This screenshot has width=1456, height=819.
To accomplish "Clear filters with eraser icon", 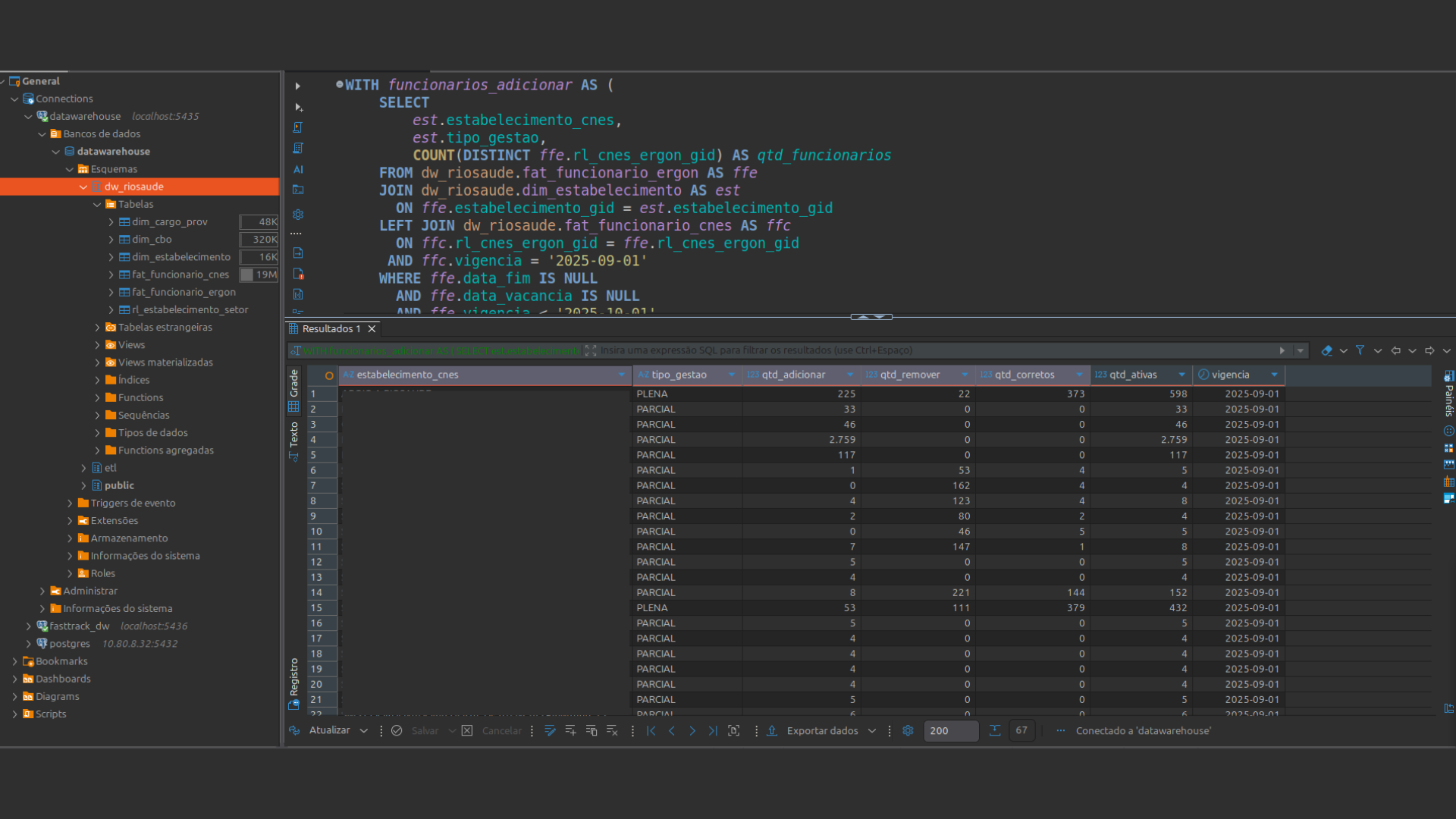I will [x=1326, y=350].
